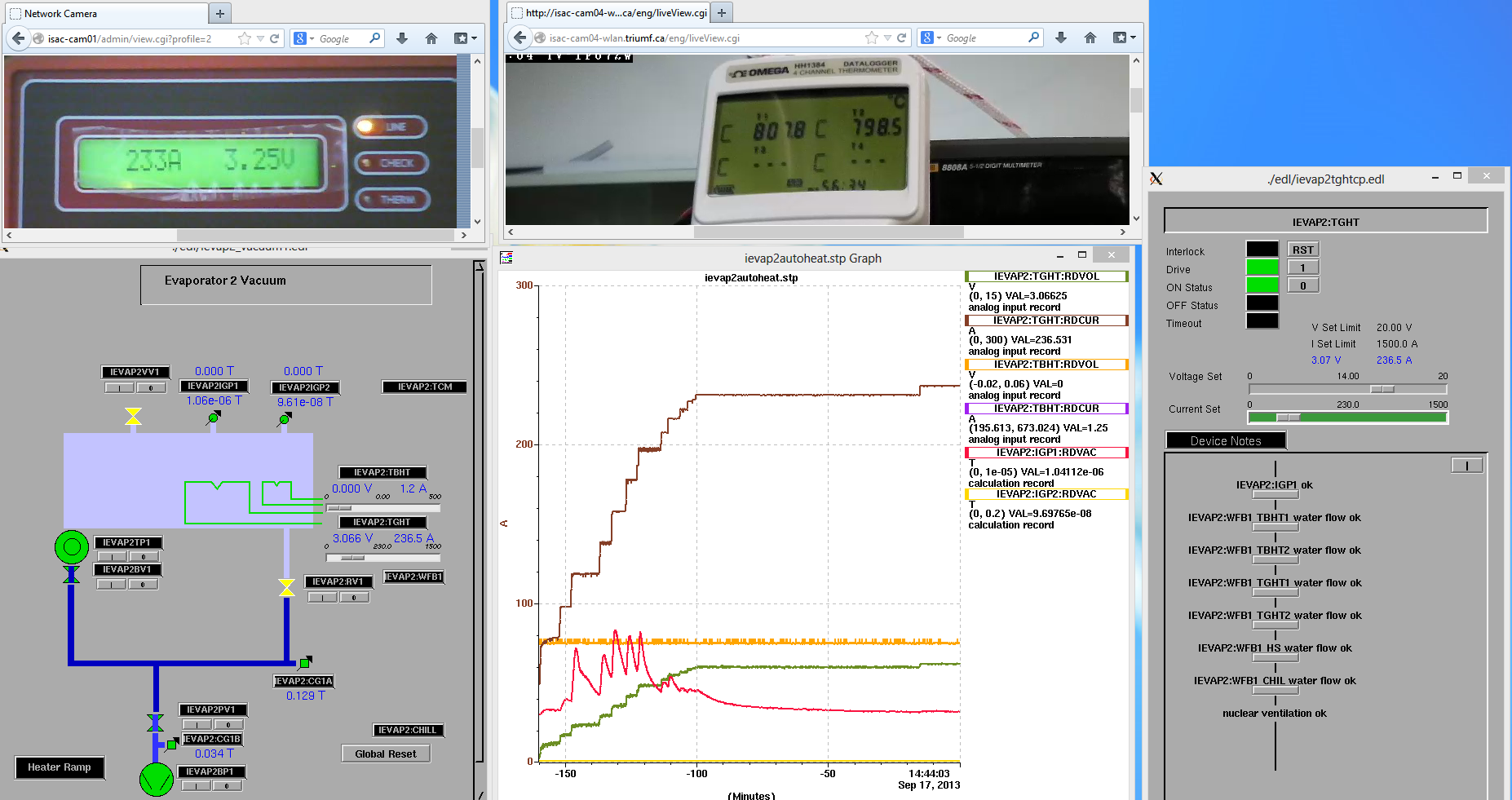This screenshot has width=1512, height=800.
Task: Open the IEVAP2:TBHT related display button
Action: click(382, 472)
